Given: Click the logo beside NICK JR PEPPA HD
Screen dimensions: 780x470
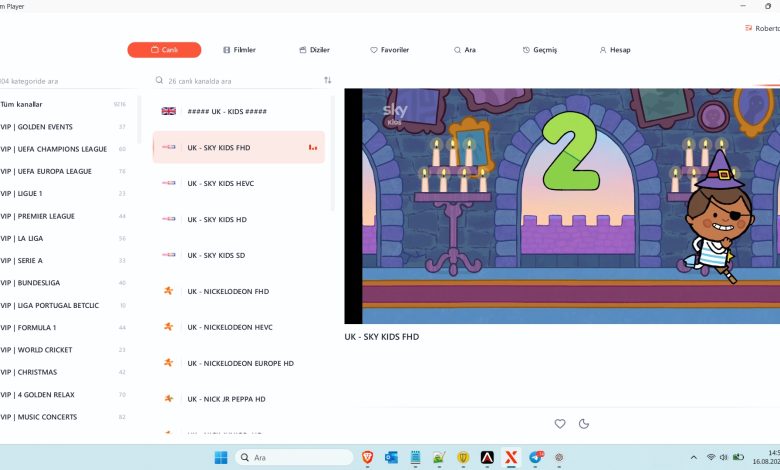Looking at the screenshot, I should pos(169,398).
